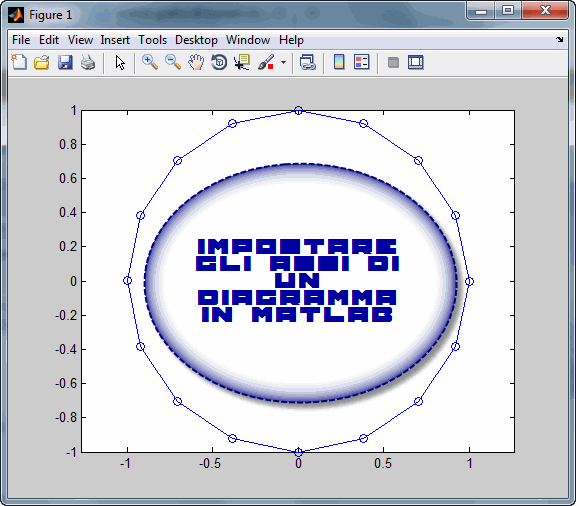Enable the Rotate 3D tool

pyautogui.click(x=219, y=62)
